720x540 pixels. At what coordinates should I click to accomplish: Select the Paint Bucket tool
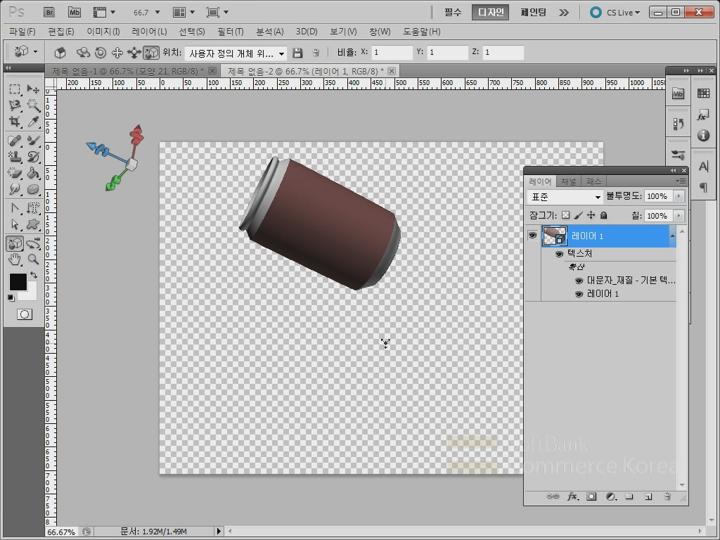point(33,173)
